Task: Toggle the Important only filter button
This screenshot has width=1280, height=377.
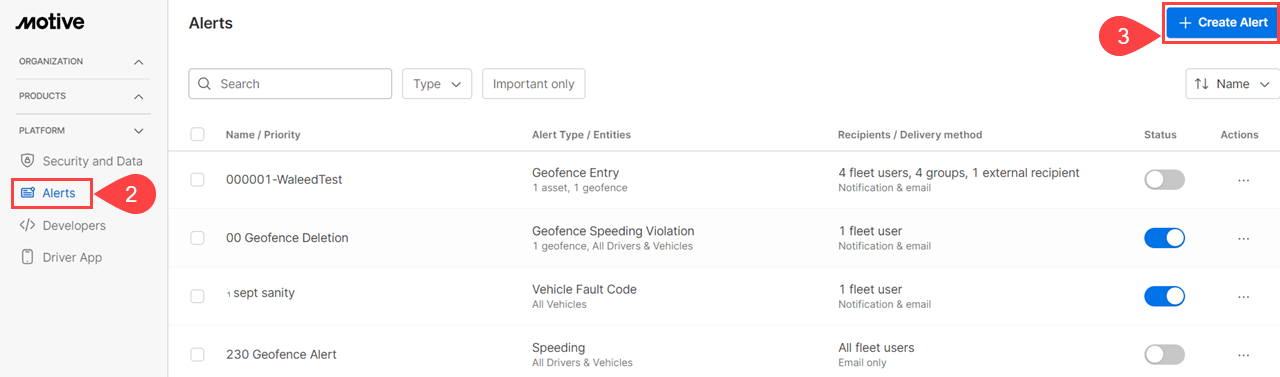Action: pyautogui.click(x=533, y=84)
